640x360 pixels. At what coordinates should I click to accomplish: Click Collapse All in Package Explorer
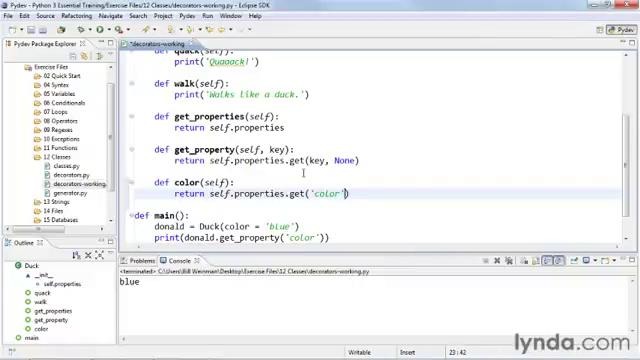point(73,56)
